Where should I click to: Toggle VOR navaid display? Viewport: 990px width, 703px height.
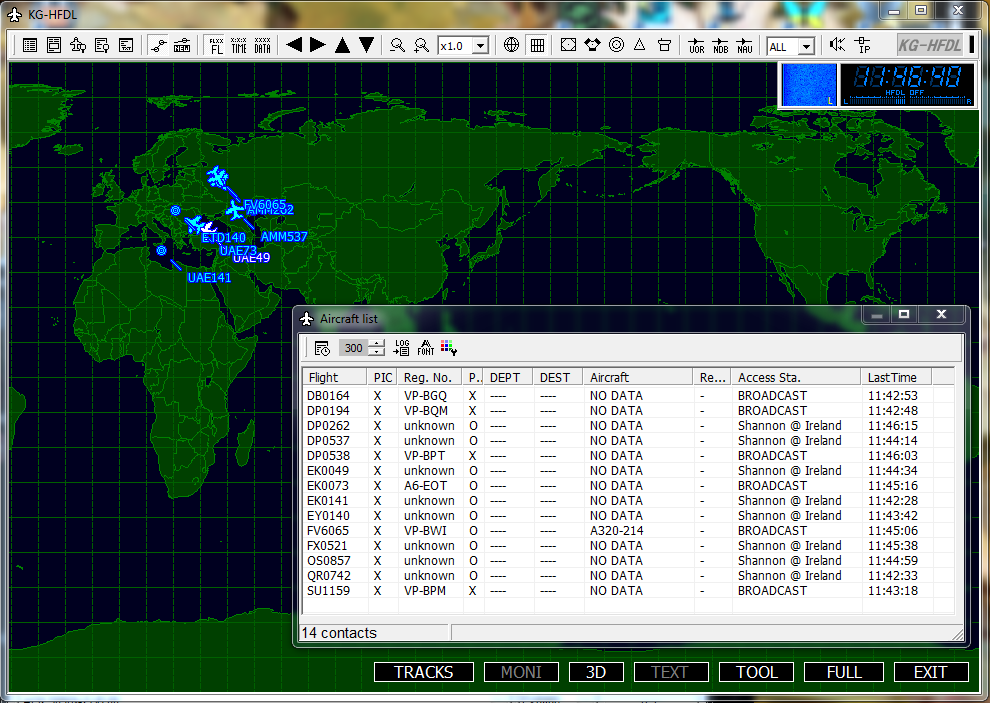[696, 45]
